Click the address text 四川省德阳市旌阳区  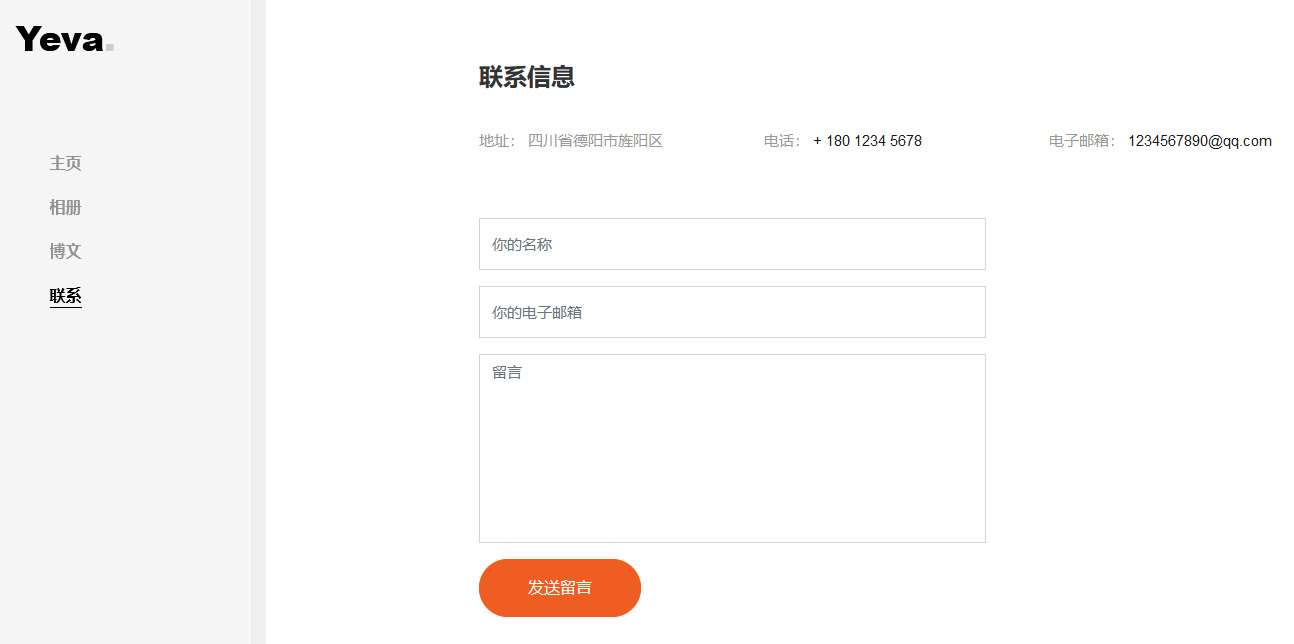coord(595,141)
